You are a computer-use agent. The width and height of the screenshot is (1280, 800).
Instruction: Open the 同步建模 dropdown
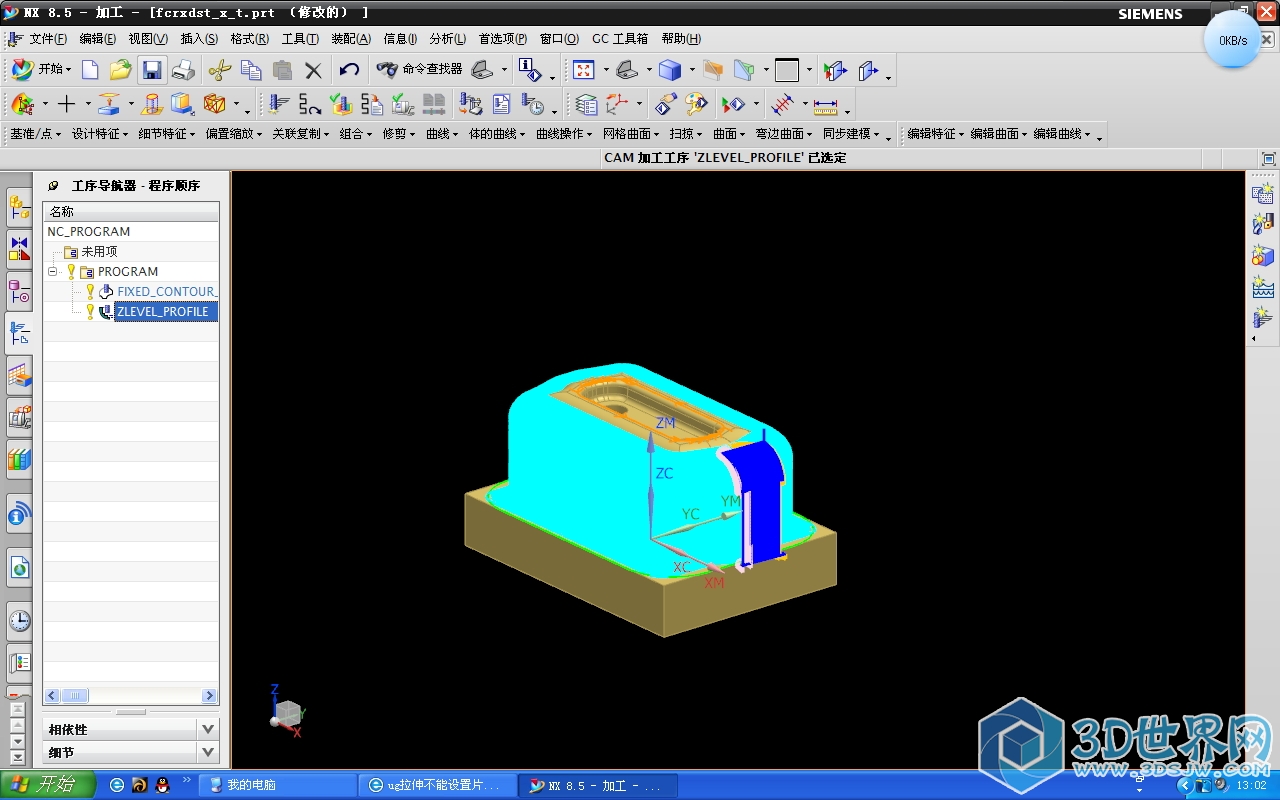tap(851, 134)
